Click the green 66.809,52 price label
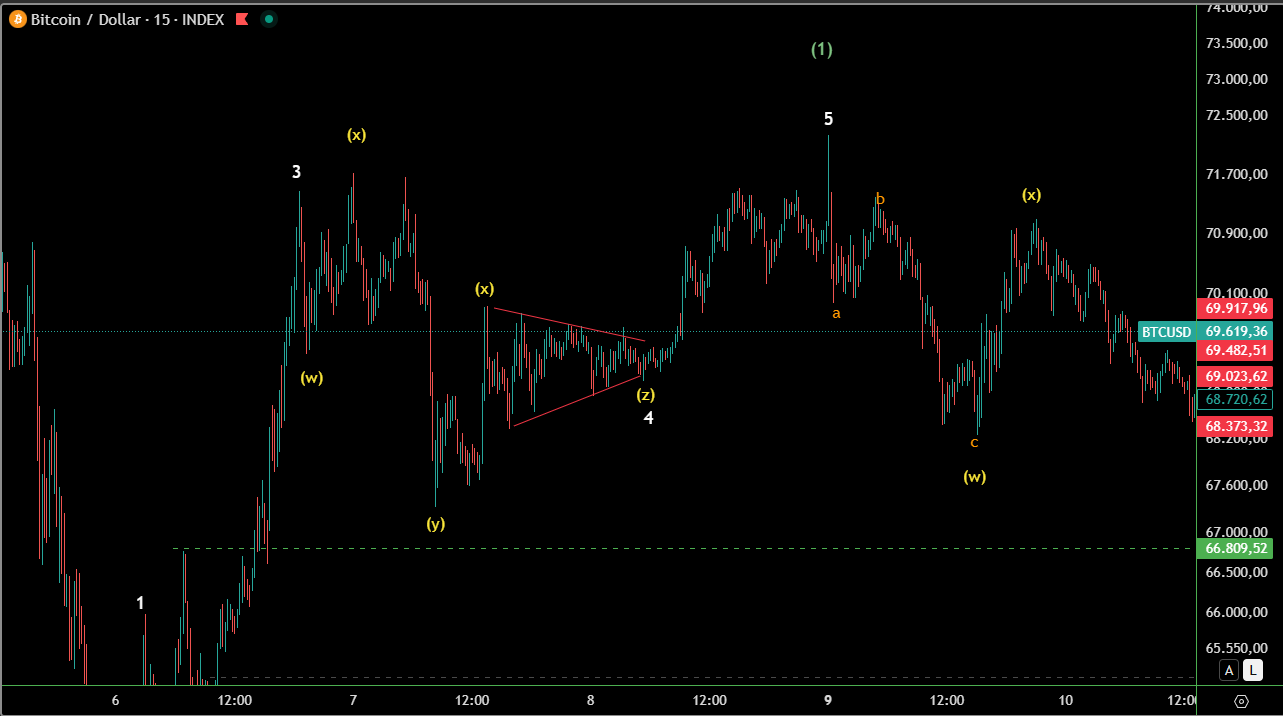This screenshot has height=716, width=1283. [x=1236, y=548]
